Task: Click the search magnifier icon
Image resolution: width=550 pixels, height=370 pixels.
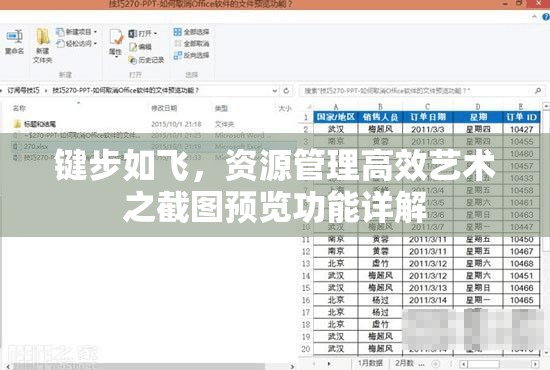Action: [538, 91]
